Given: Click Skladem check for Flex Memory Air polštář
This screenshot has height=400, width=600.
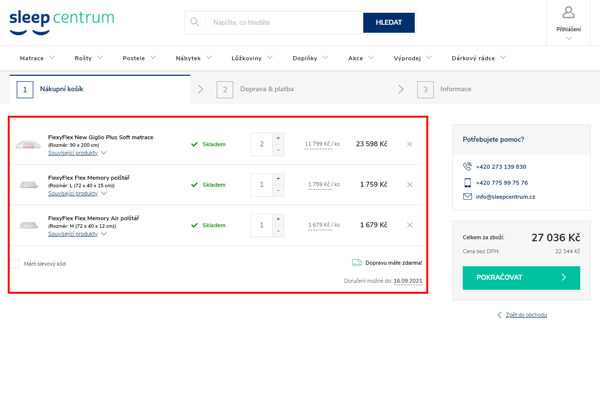Looking at the screenshot, I should point(194,225).
